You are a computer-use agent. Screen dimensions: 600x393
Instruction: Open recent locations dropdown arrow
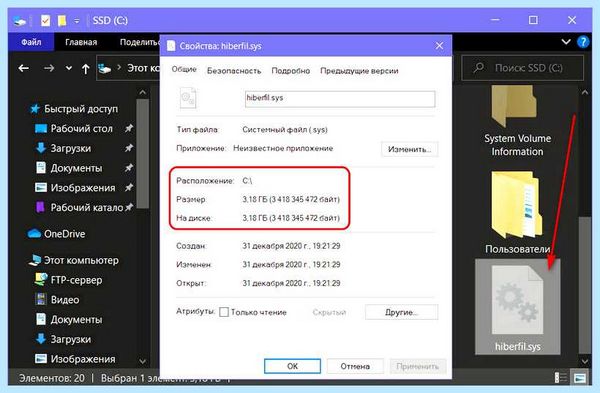69,68
